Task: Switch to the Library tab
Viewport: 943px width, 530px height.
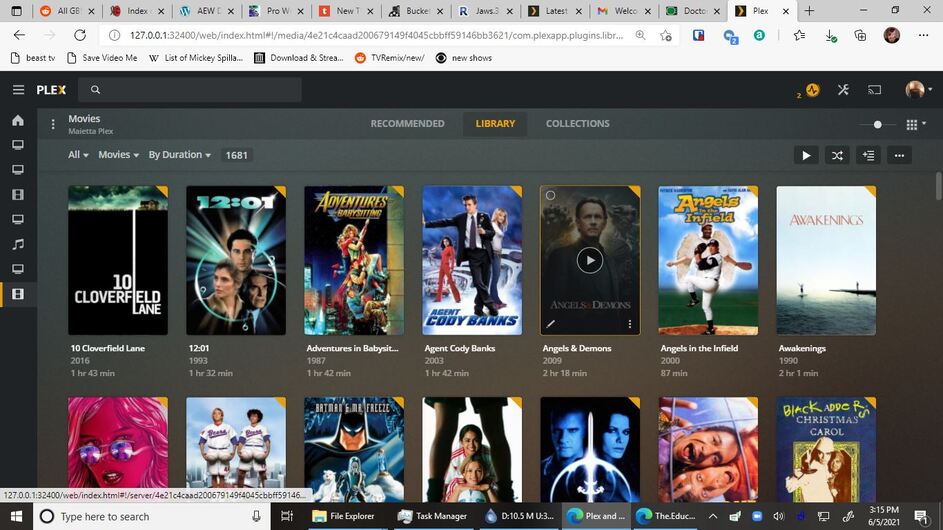Action: [x=495, y=123]
